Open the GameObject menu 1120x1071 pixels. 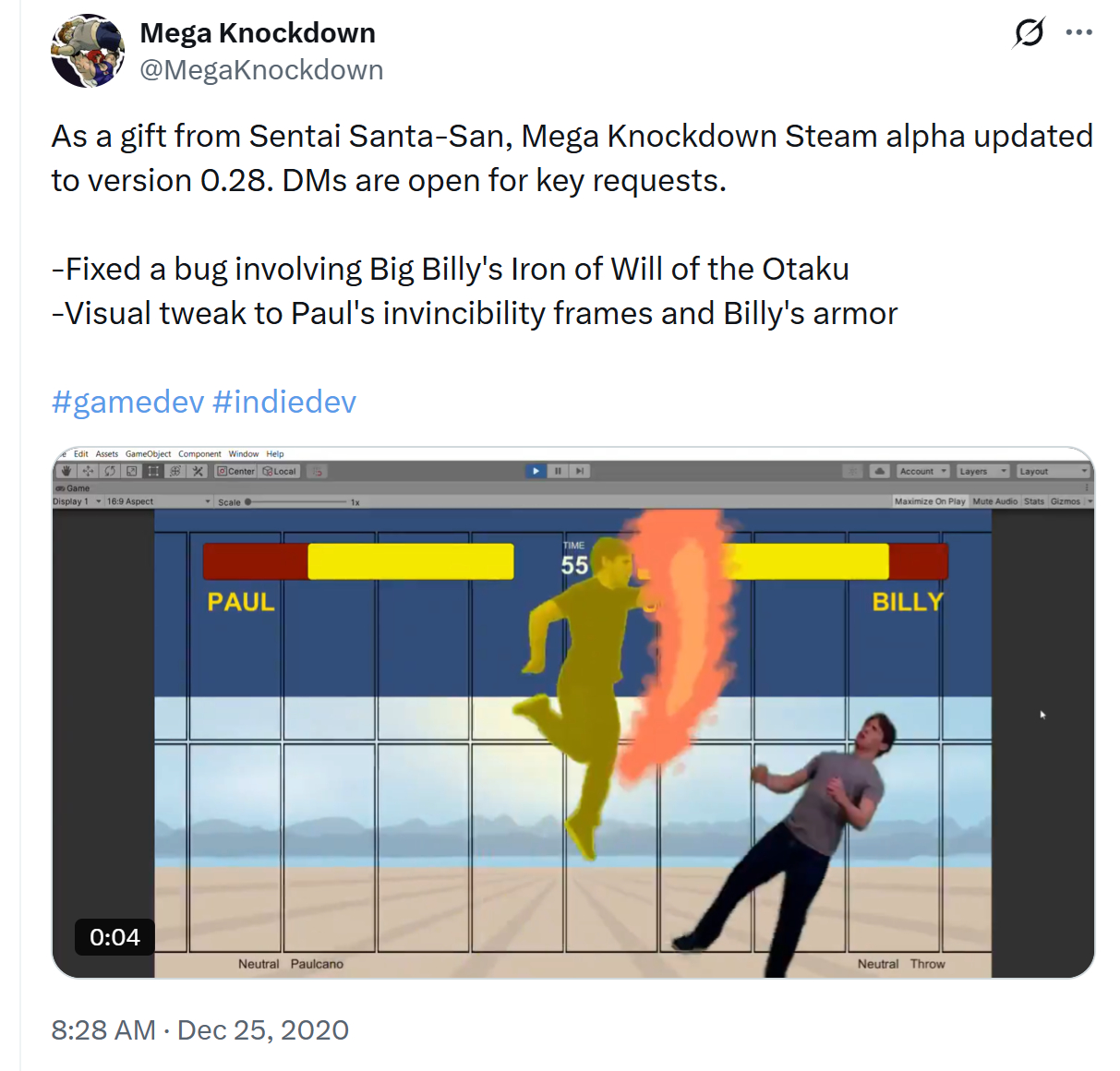tap(148, 453)
